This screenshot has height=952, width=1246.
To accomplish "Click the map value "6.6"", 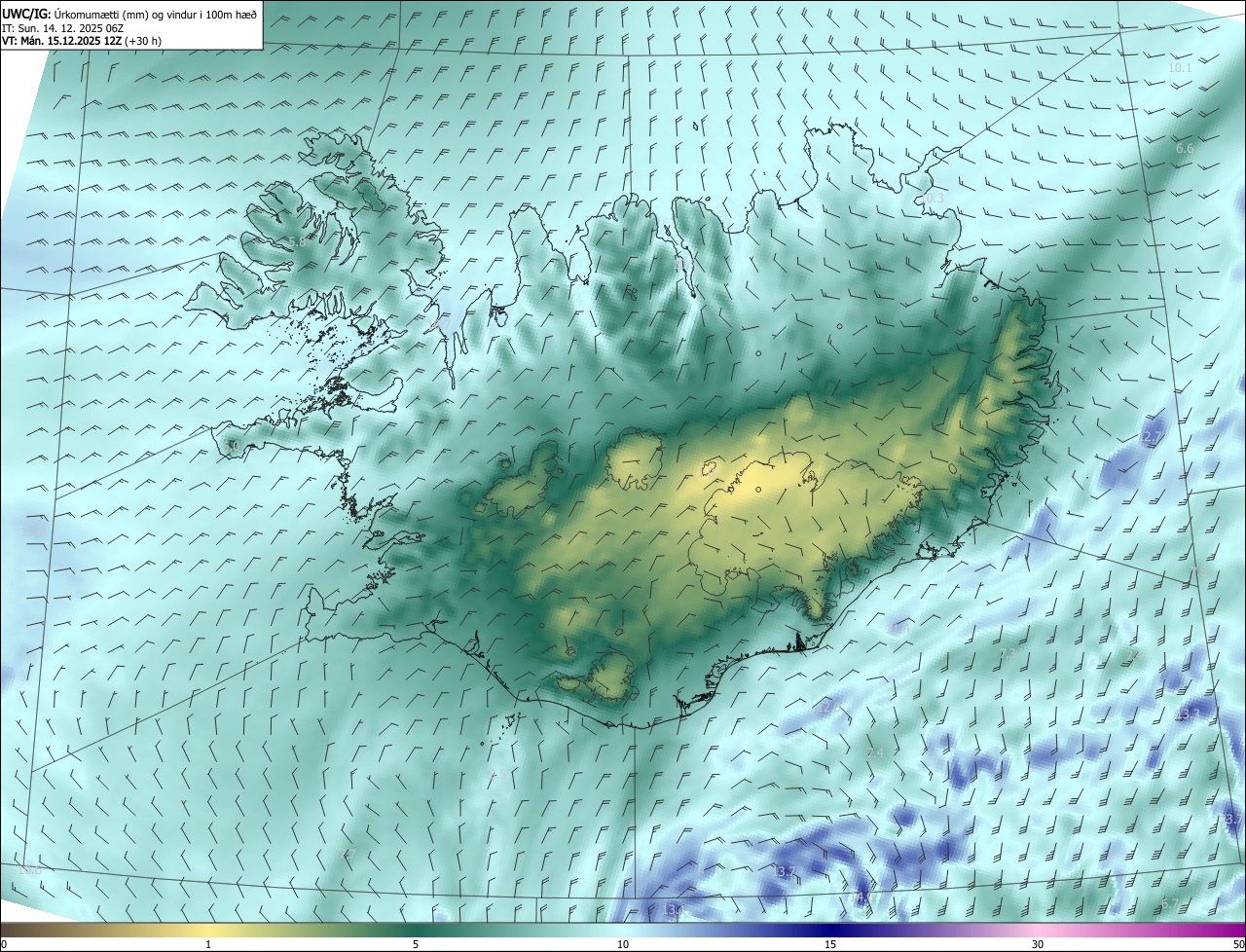I will (1185, 148).
